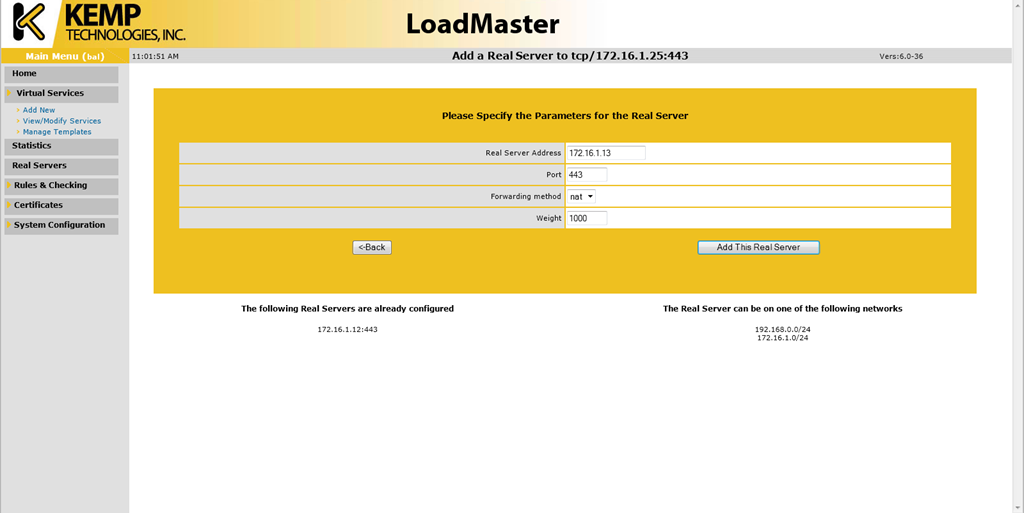
Task: Click the 192.168.0.0/24 network text
Action: coord(782,330)
